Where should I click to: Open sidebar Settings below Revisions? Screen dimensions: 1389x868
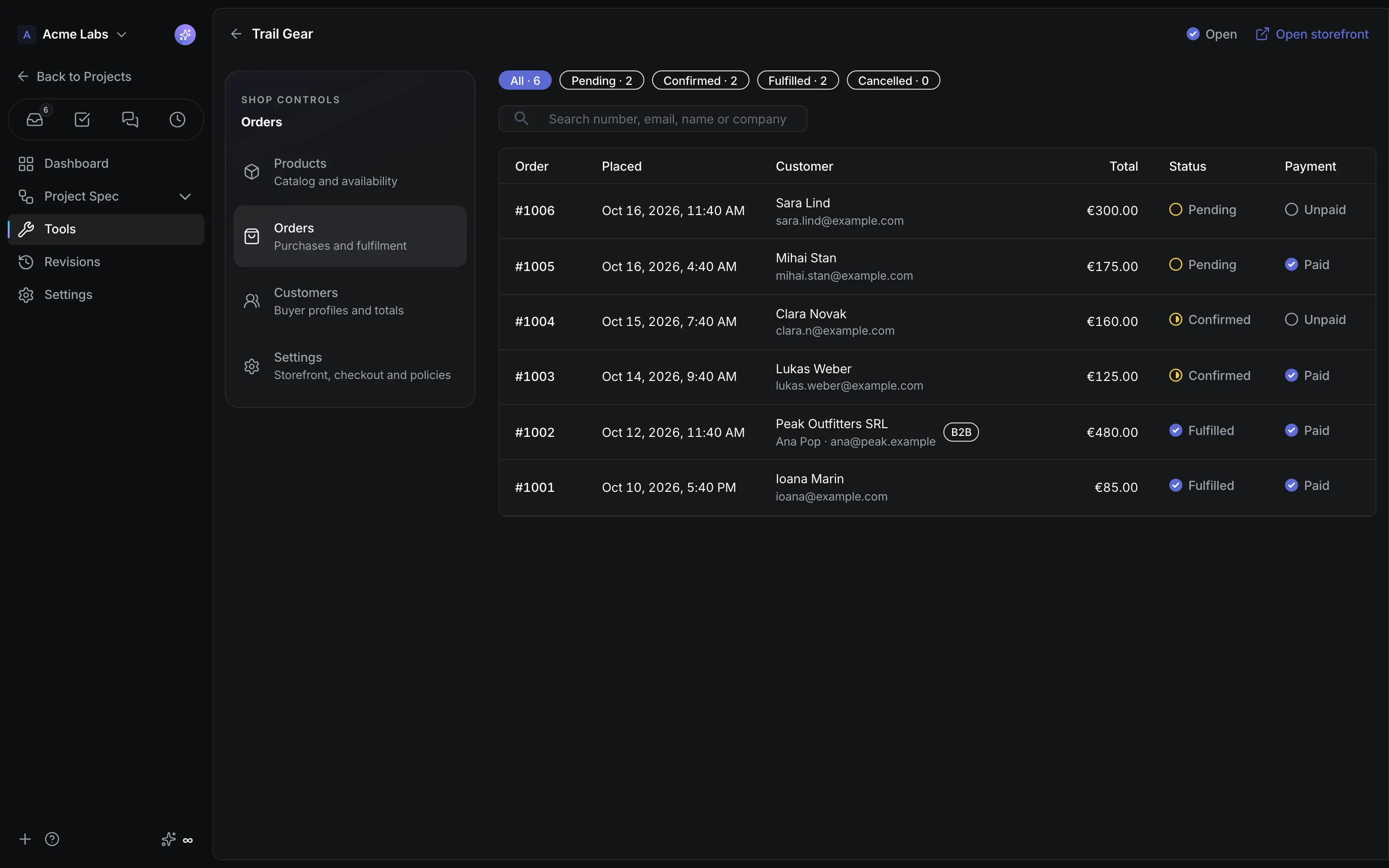106,295
